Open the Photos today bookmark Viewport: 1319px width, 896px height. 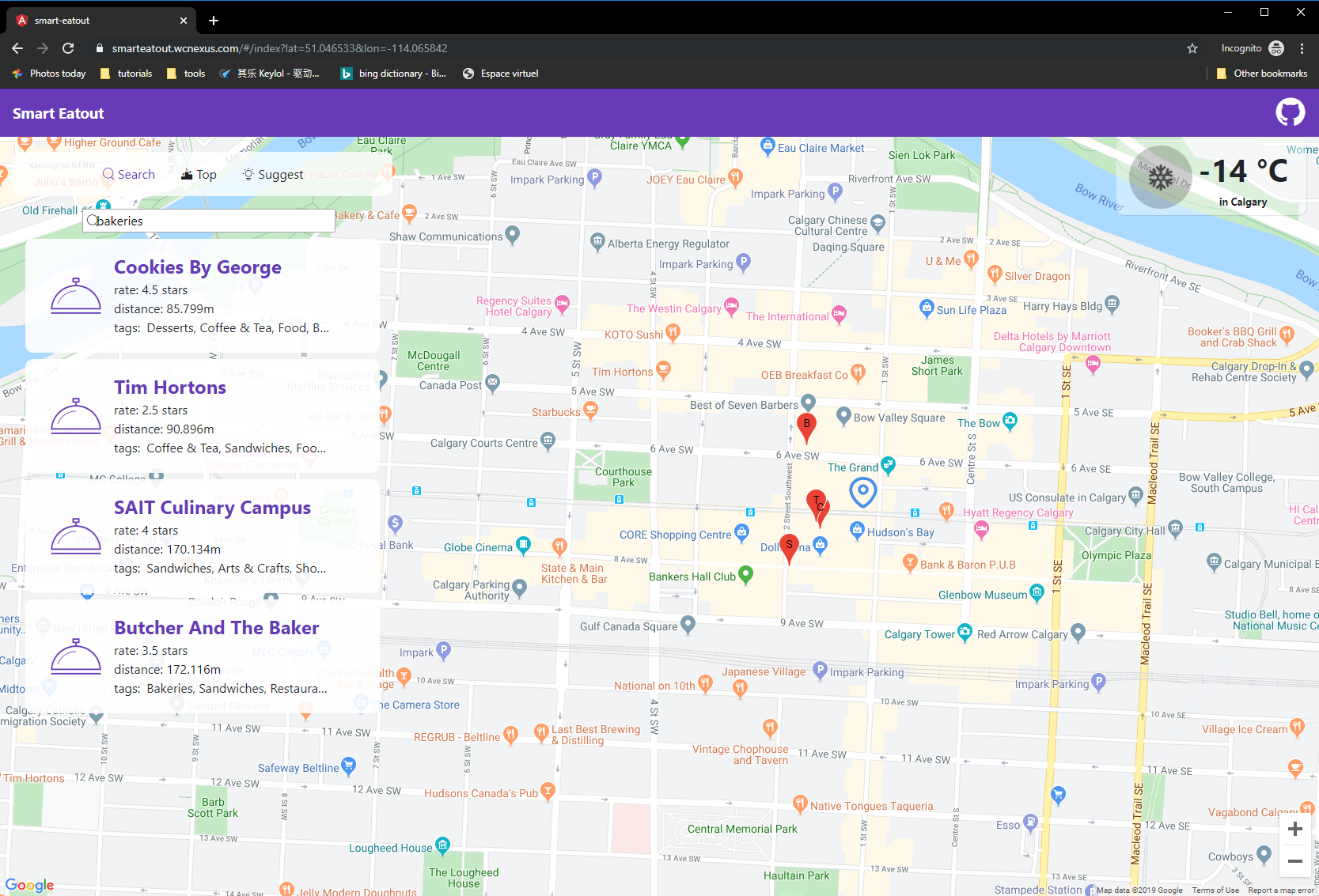point(49,74)
